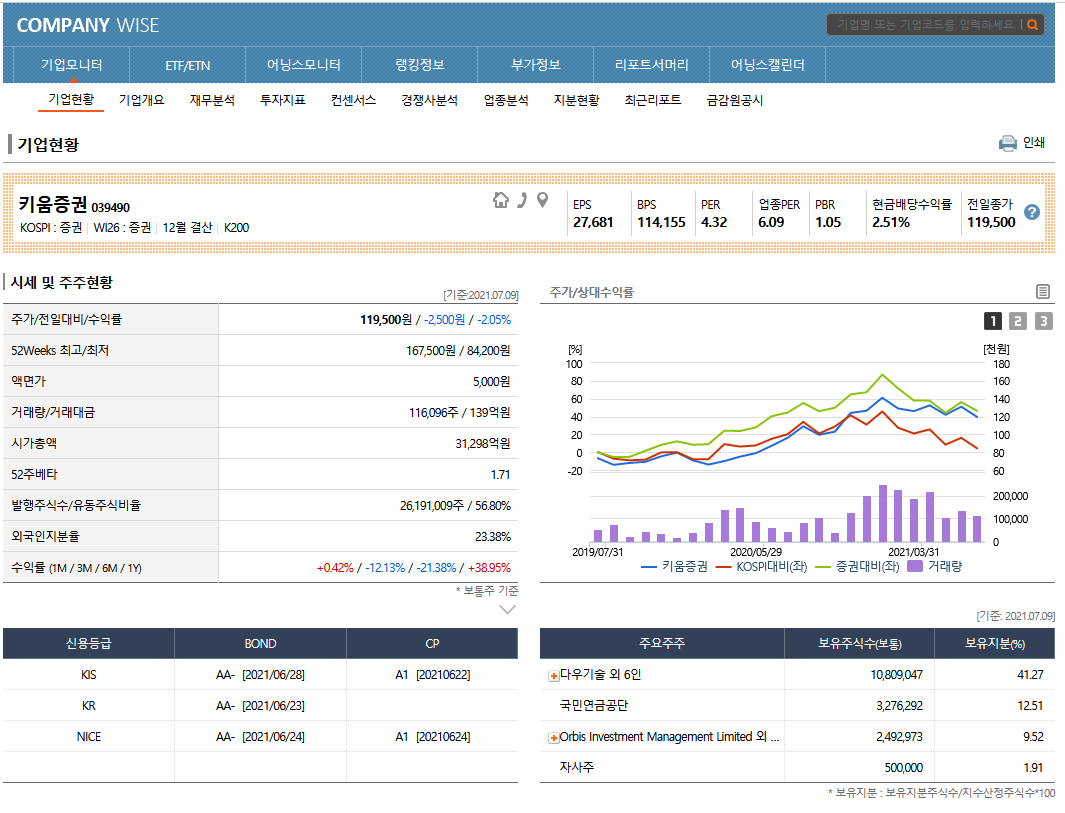Viewport: 1065px width, 813px height.
Task: Open the 어닝스모니터 main tab
Action: point(304,65)
